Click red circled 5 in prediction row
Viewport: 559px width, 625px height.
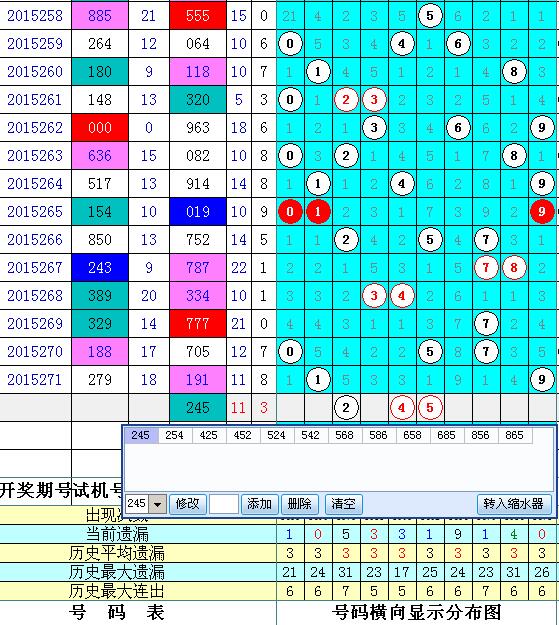430,408
